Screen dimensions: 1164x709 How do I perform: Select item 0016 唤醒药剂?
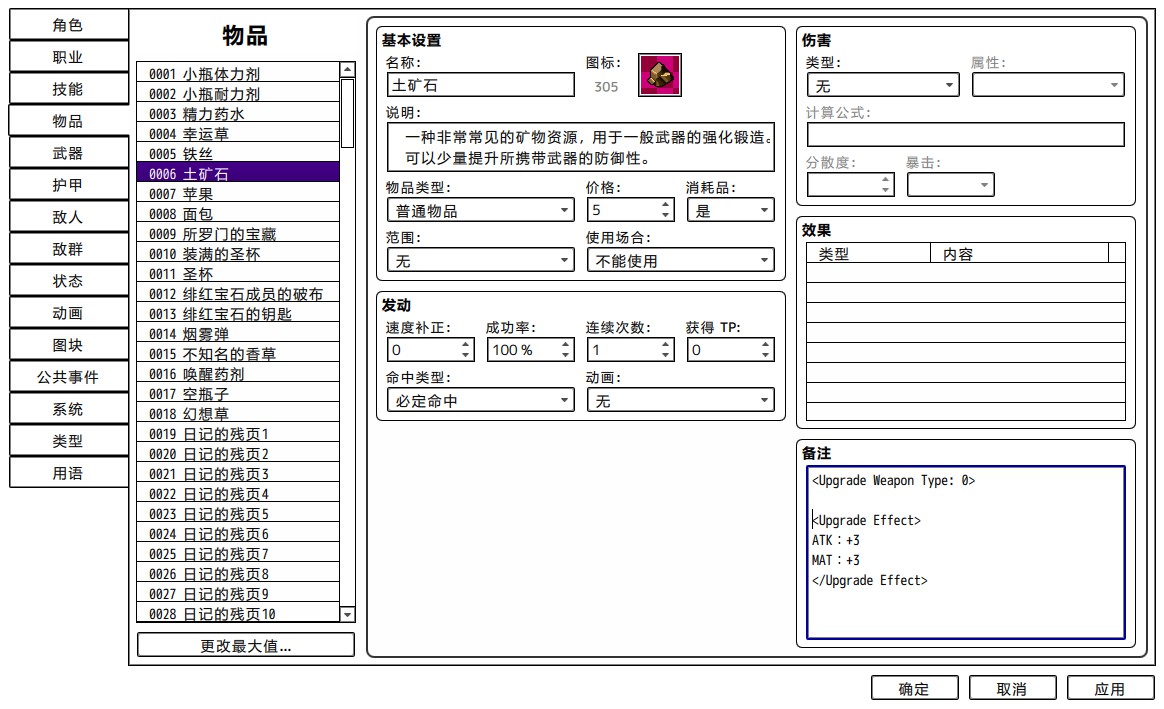click(x=238, y=374)
